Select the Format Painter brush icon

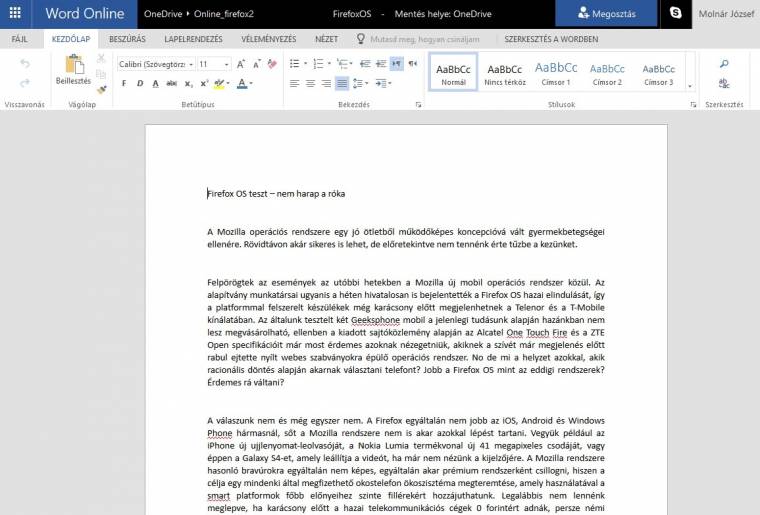click(101, 89)
